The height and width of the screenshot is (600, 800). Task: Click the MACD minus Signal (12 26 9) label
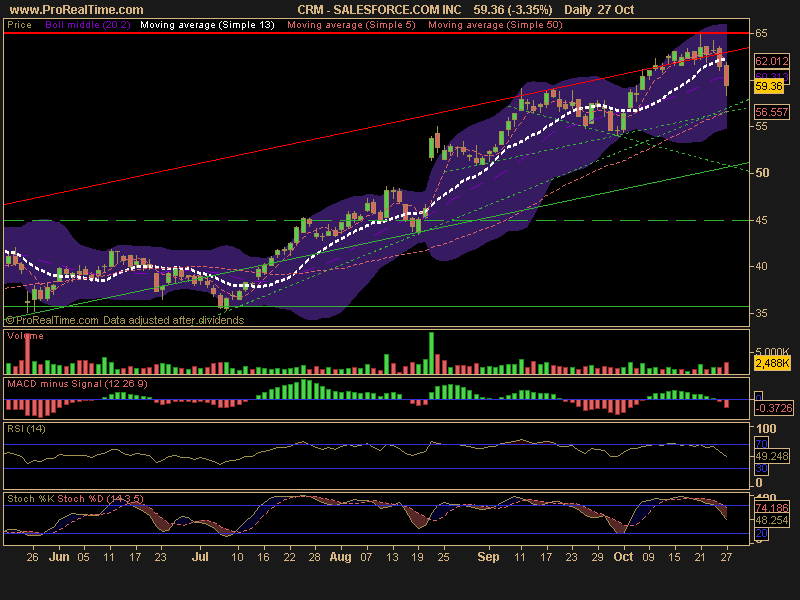[77, 384]
